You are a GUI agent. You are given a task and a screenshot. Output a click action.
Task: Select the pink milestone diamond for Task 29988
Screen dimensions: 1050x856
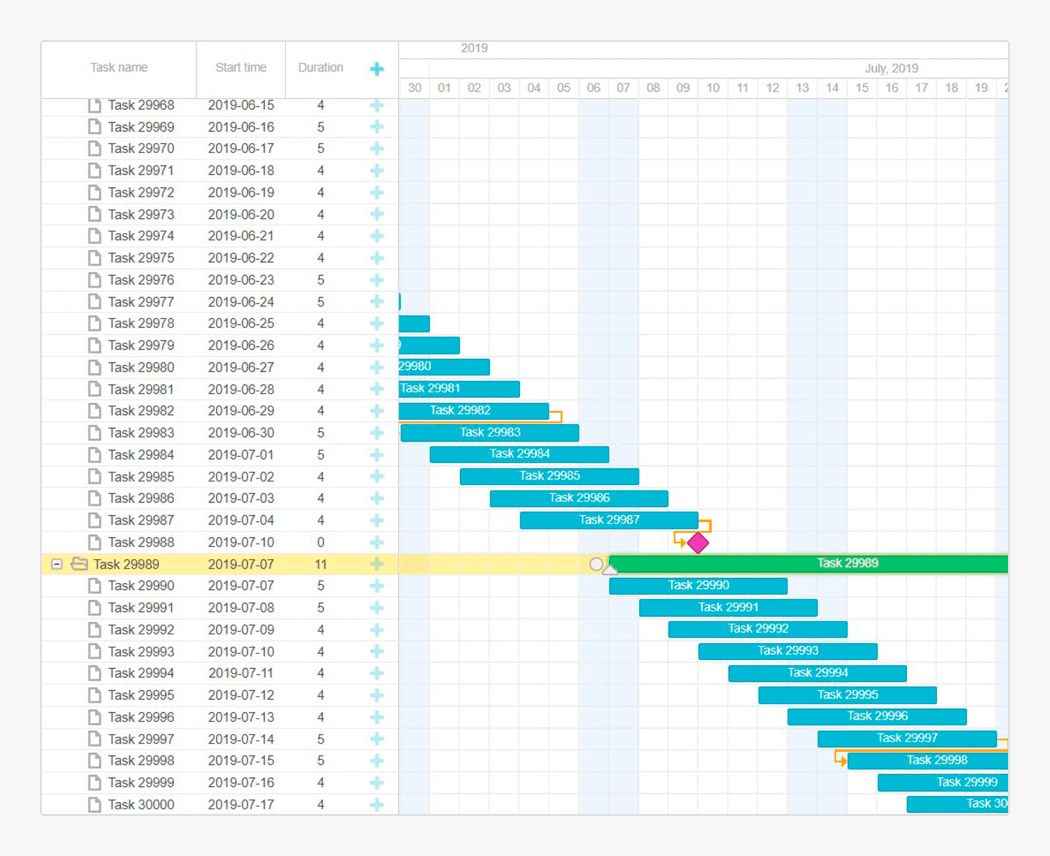[x=698, y=542]
